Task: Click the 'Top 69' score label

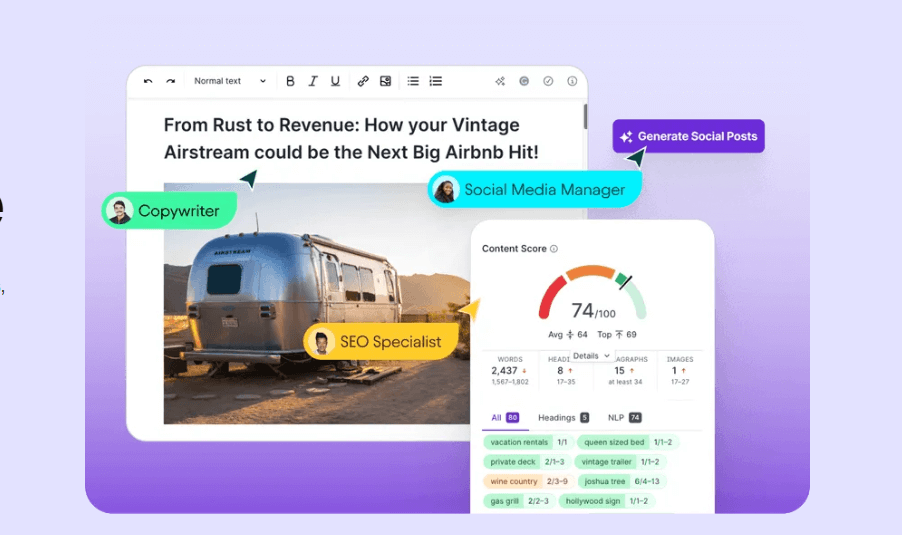Action: pyautogui.click(x=617, y=335)
